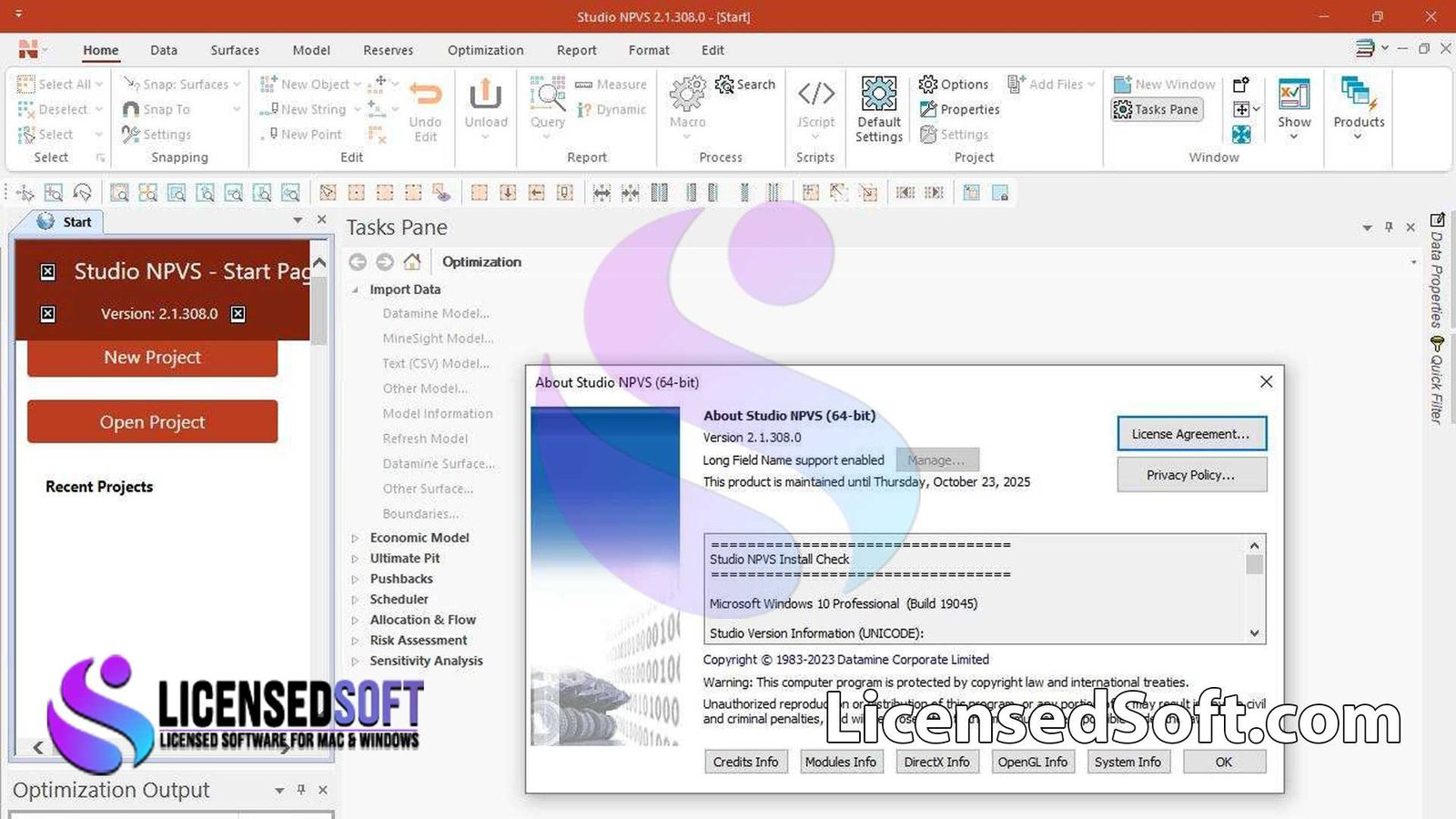Screen dimensions: 1456x819
Task: Click Sensitivity Analysis in Tasks Pane
Action: click(426, 661)
